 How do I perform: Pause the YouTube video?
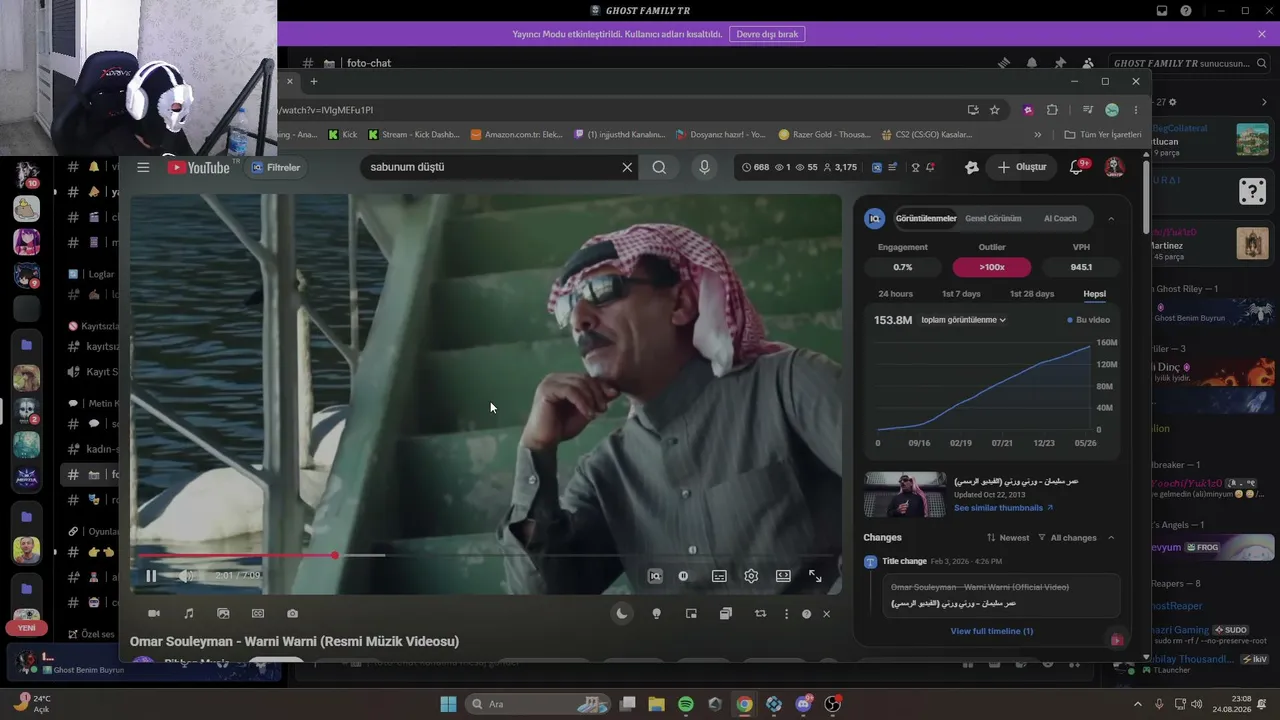[x=151, y=575]
